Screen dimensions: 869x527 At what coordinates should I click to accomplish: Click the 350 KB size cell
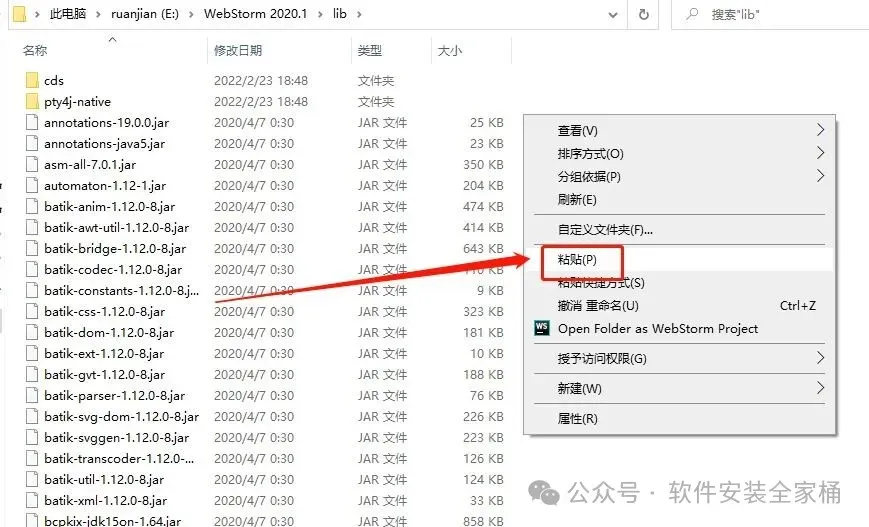click(483, 165)
